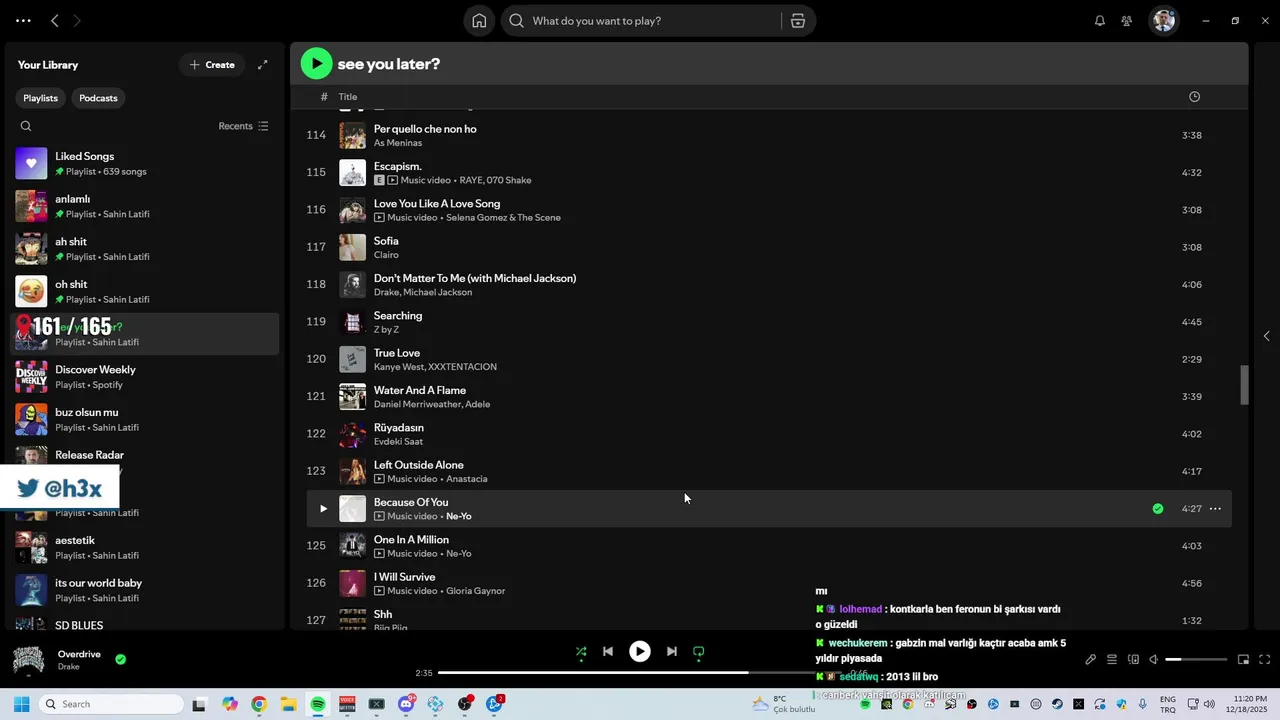The height and width of the screenshot is (720, 1280).
Task: Click Spotify icon in taskbar
Action: (318, 704)
